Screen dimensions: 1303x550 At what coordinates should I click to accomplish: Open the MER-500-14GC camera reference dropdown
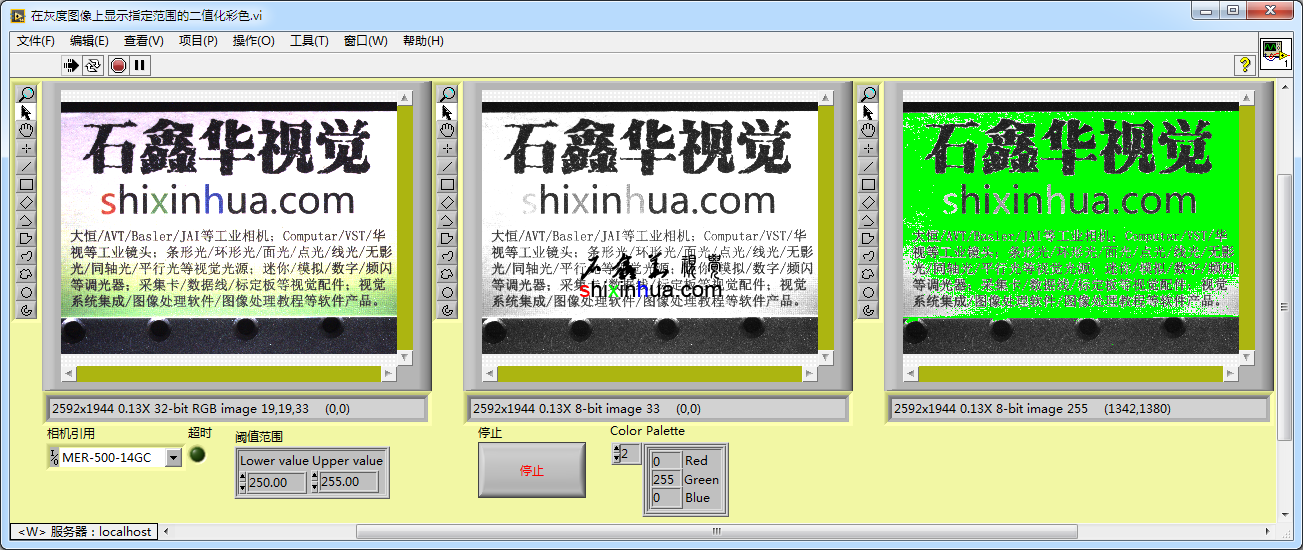173,457
